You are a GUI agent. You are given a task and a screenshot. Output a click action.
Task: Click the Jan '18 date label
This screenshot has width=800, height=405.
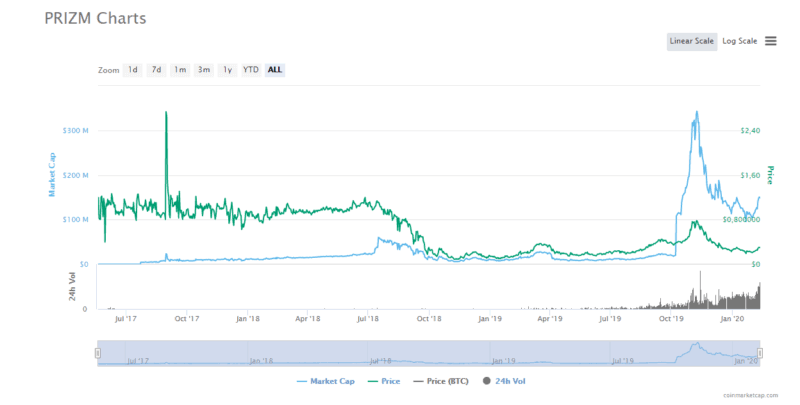coord(247,319)
